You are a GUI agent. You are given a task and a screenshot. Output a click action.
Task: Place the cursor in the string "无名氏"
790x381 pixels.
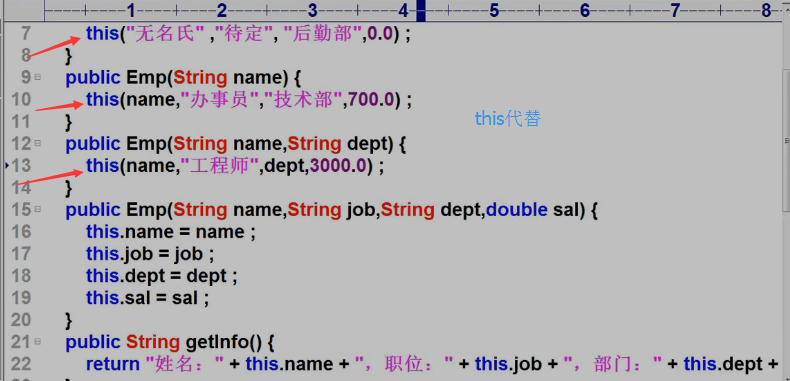[165, 34]
